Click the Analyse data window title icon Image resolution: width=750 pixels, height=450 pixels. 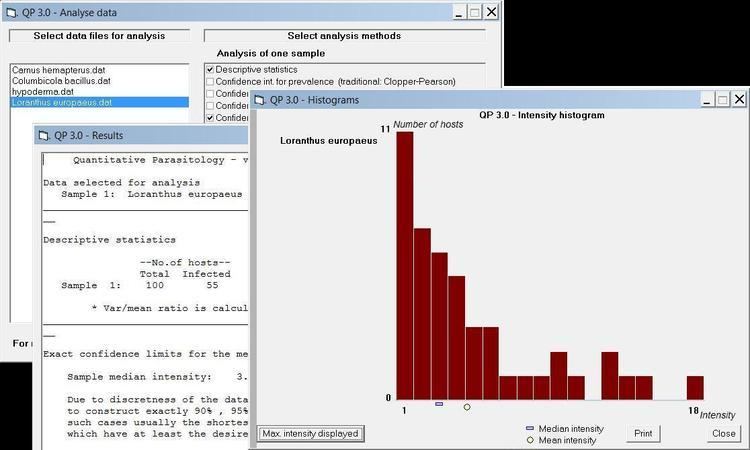point(11,12)
